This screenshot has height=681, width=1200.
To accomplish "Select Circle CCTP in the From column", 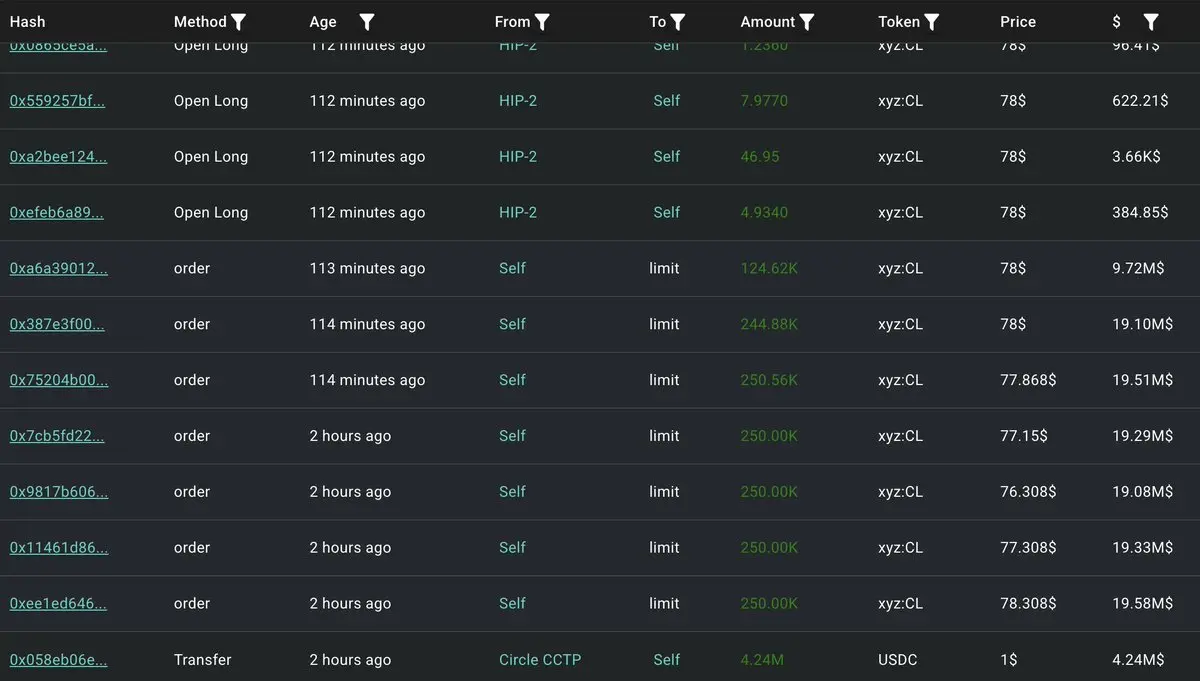I will point(540,660).
